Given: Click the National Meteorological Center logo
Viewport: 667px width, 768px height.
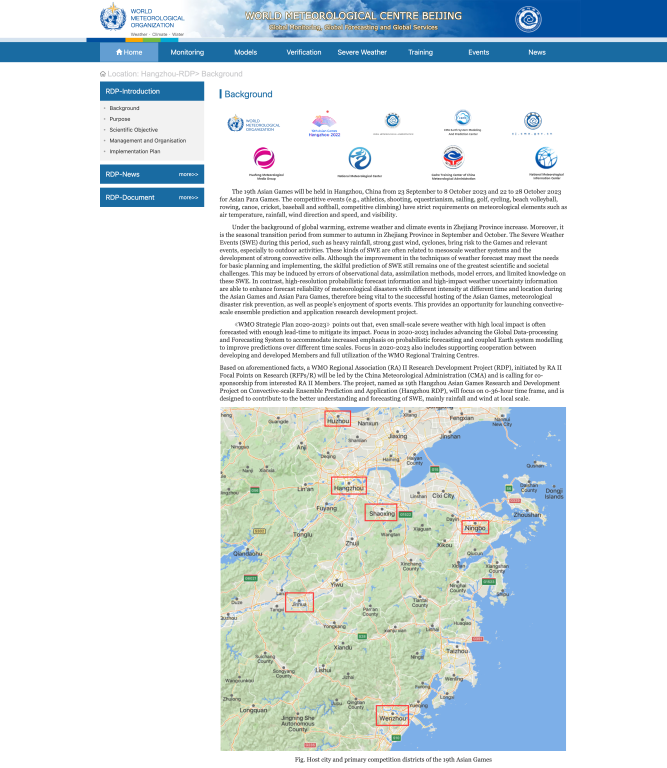Looking at the screenshot, I should [x=360, y=161].
